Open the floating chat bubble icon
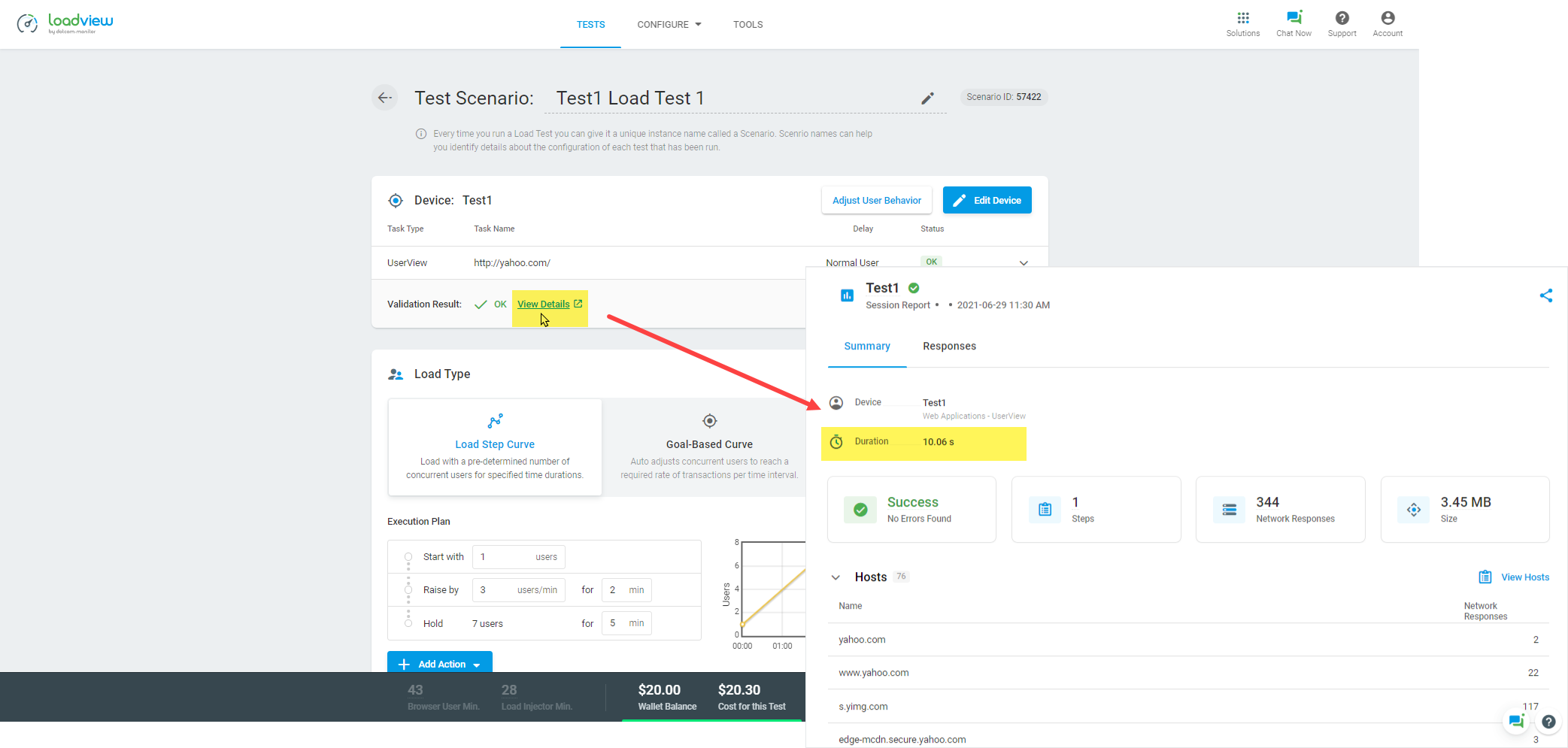The width and height of the screenshot is (1568, 748). click(x=1516, y=721)
